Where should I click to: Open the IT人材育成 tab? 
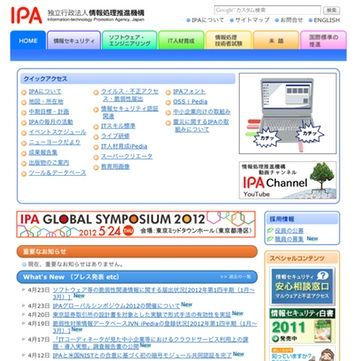click(181, 41)
